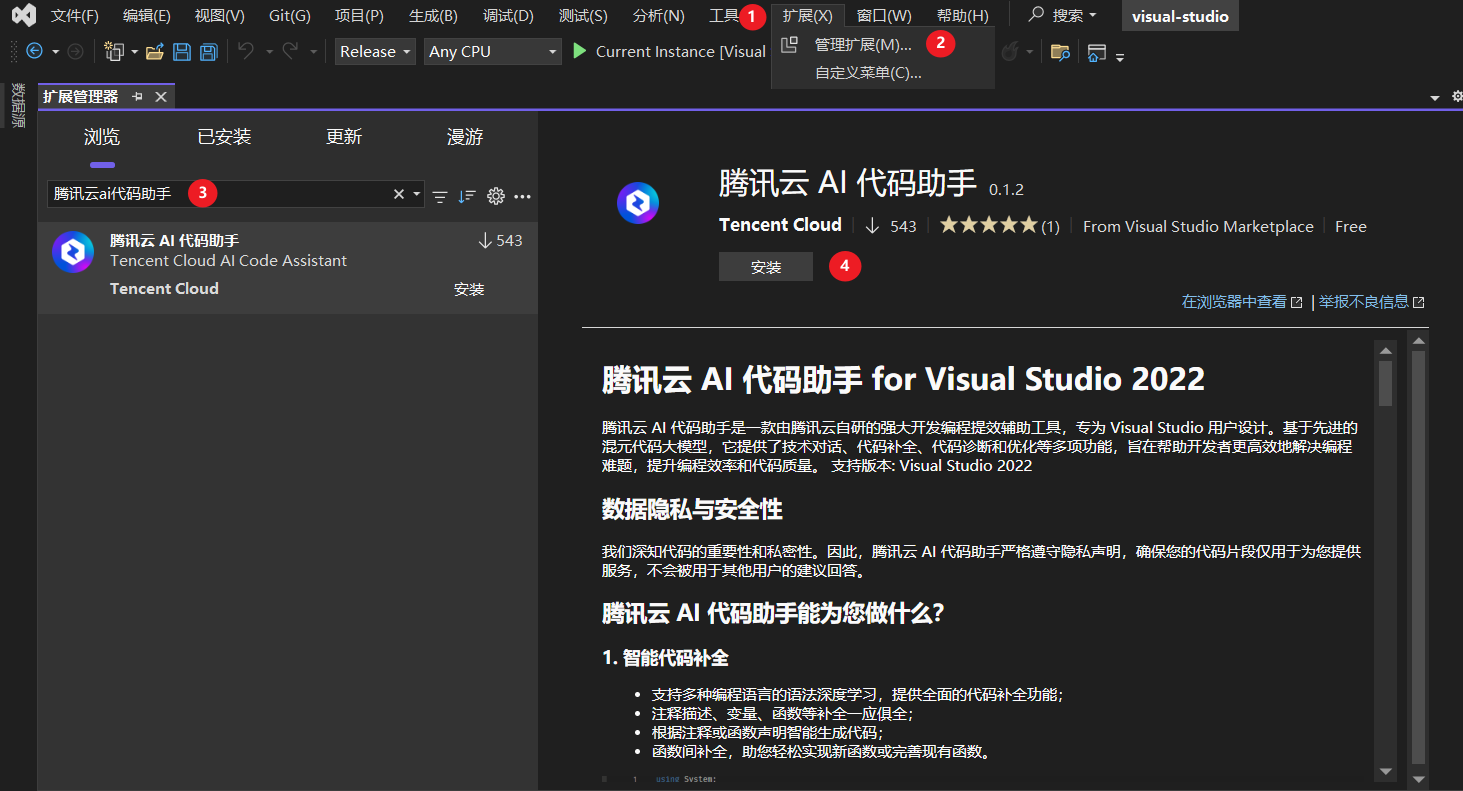
Task: Open the 举报不良信息 link
Action: click(1371, 302)
